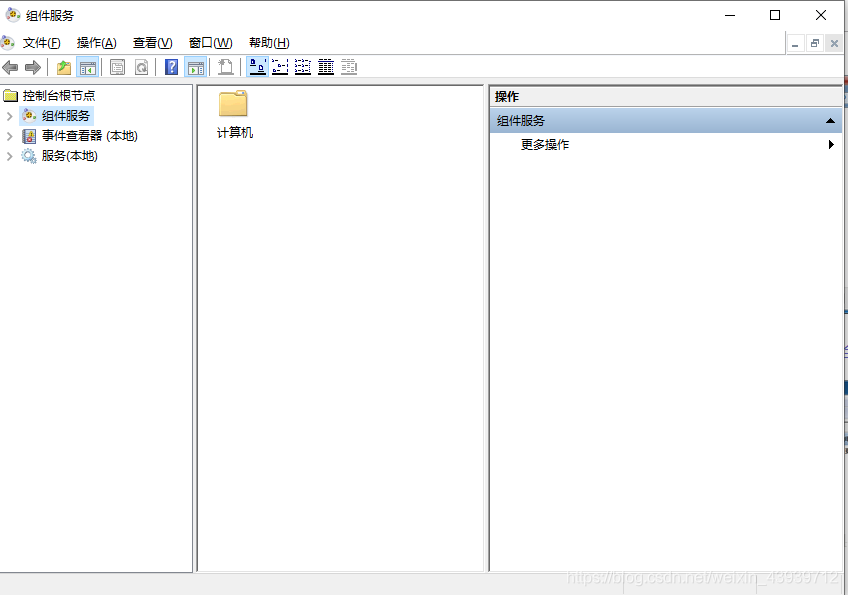
Task: Restore the inner MDI child window
Action: (814, 44)
